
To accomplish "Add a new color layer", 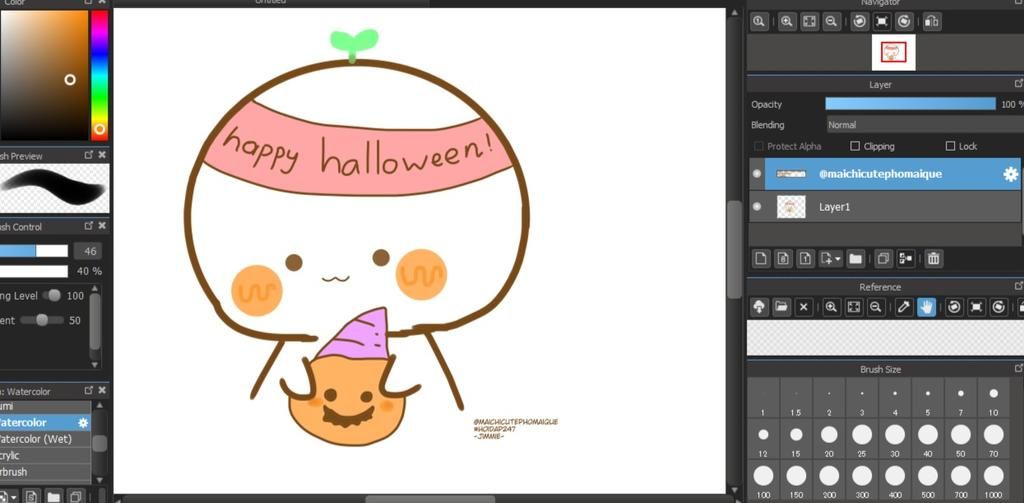I will (761, 259).
